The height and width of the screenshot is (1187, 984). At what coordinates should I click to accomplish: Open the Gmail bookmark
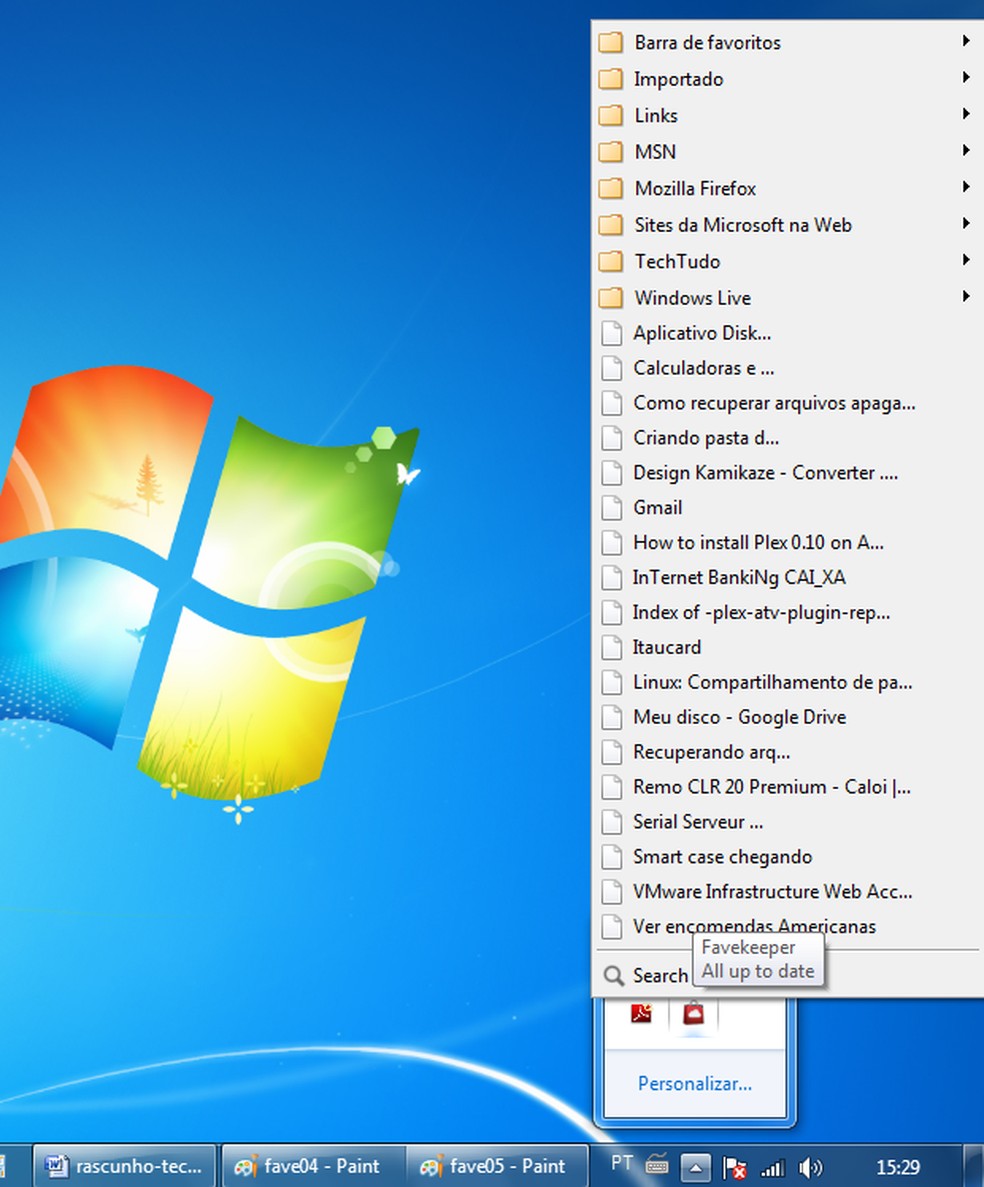657,508
